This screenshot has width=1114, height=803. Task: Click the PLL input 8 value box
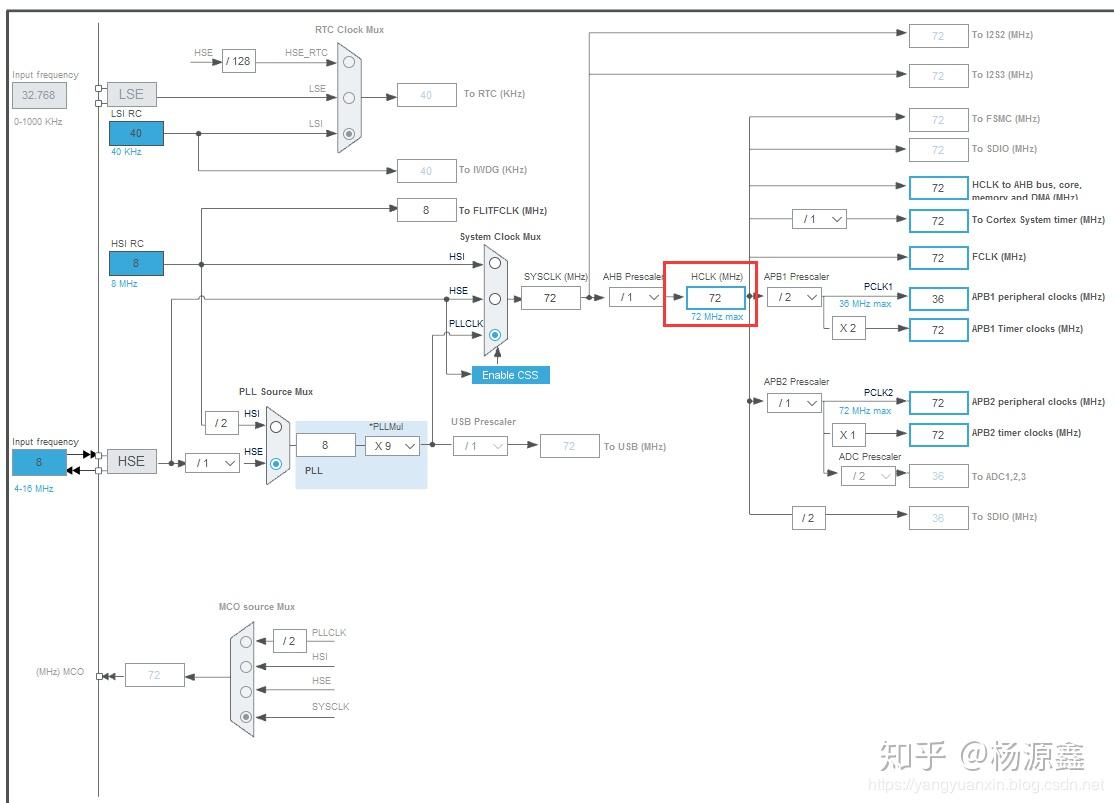tap(325, 445)
